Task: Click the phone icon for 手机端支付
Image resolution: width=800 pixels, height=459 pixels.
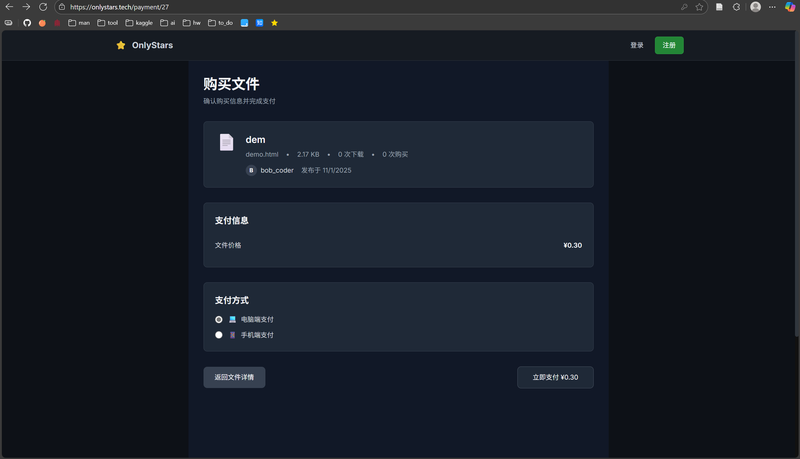Action: pos(233,335)
